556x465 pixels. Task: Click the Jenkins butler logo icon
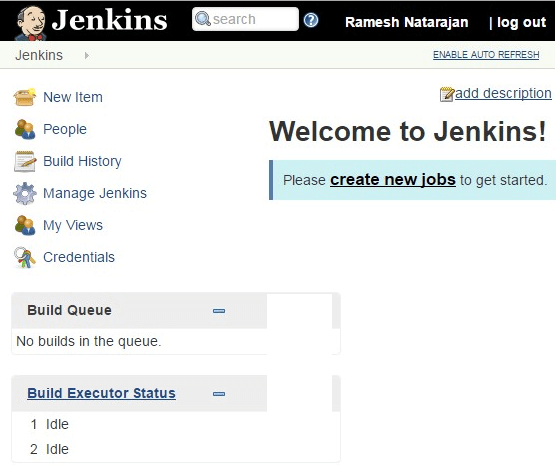tap(31, 23)
